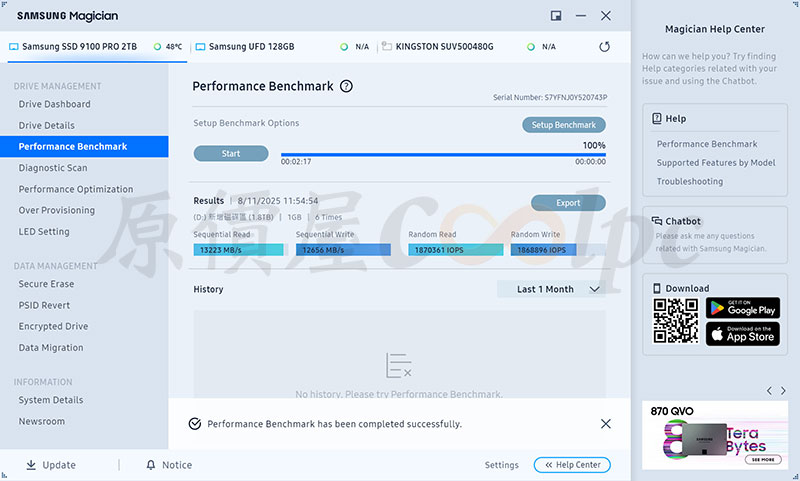The height and width of the screenshot is (481, 800).
Task: Click the Sequential Write 12656 MB/s bar
Action: coord(343,250)
